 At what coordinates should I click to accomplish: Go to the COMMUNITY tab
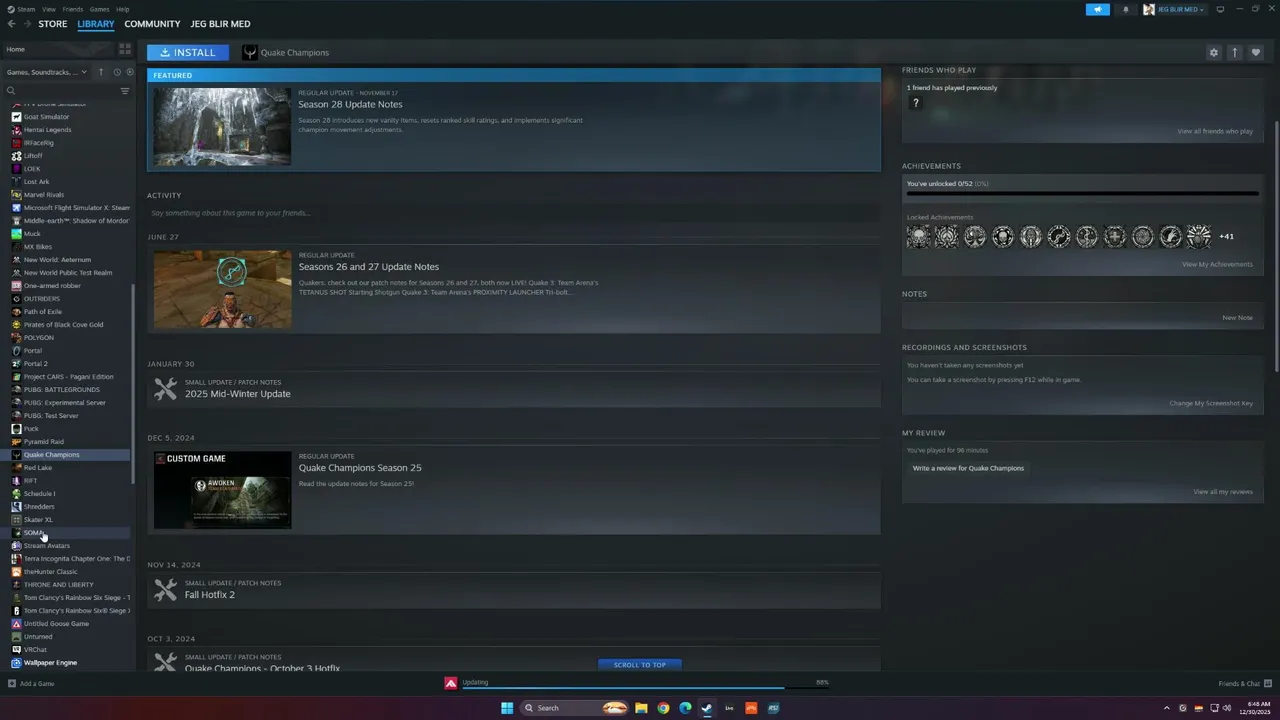click(x=152, y=24)
